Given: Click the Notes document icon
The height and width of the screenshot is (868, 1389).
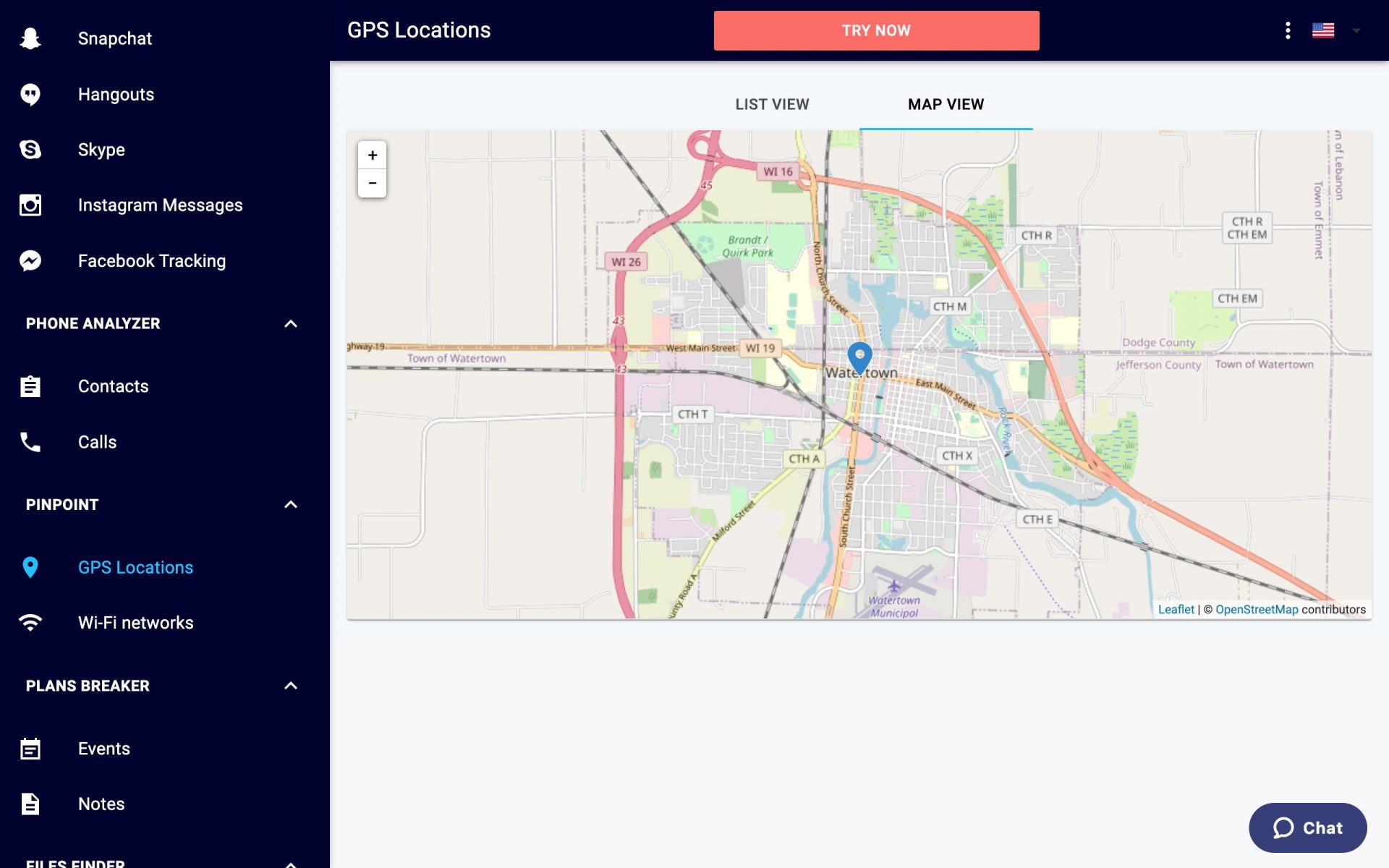Looking at the screenshot, I should point(30,804).
